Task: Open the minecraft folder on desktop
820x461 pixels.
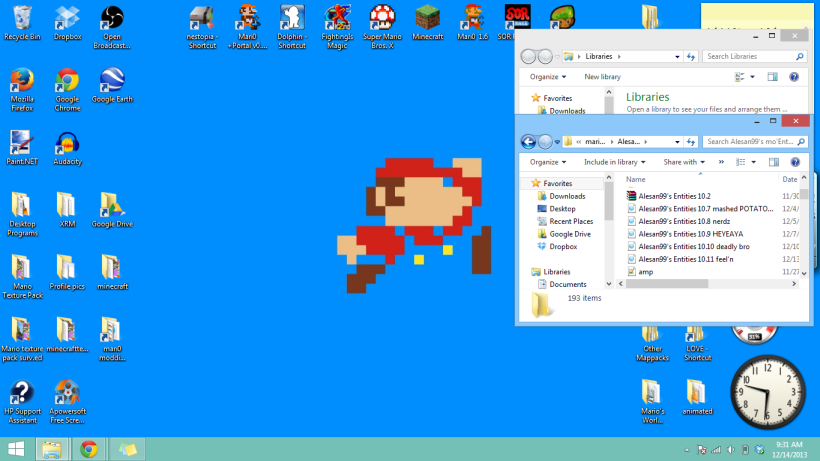Action: tap(112, 273)
